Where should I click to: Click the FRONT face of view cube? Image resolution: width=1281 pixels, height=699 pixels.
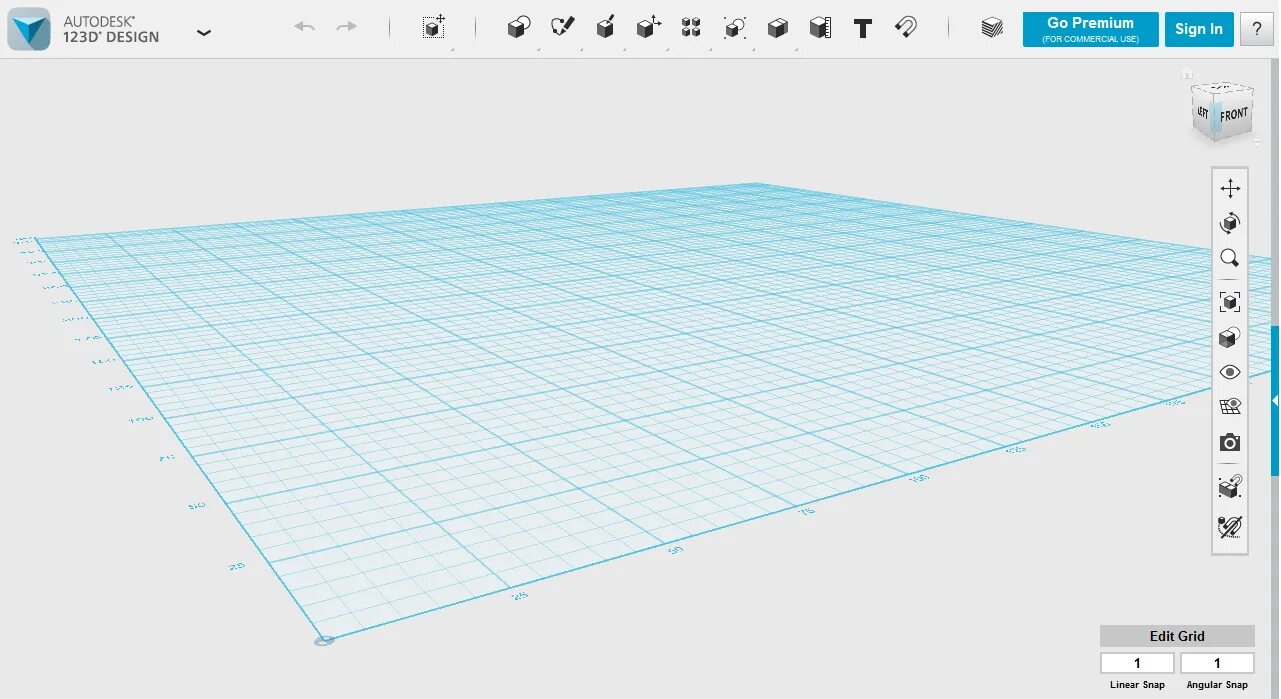point(1234,114)
